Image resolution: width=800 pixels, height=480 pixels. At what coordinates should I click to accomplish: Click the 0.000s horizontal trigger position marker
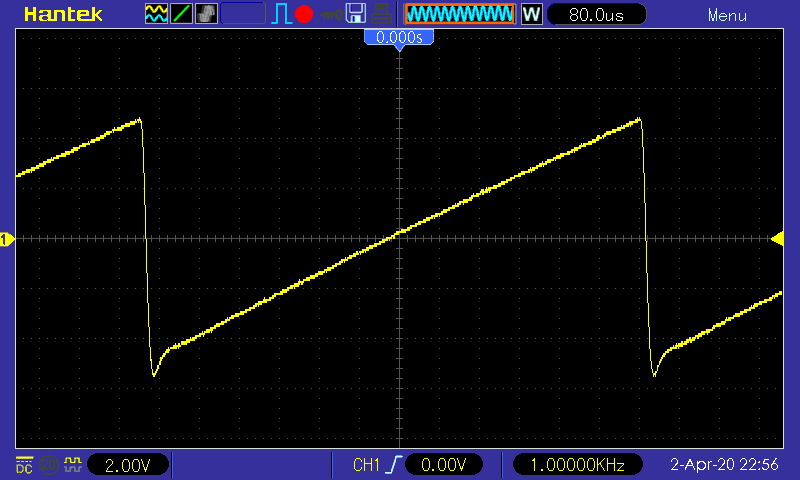pyautogui.click(x=399, y=39)
